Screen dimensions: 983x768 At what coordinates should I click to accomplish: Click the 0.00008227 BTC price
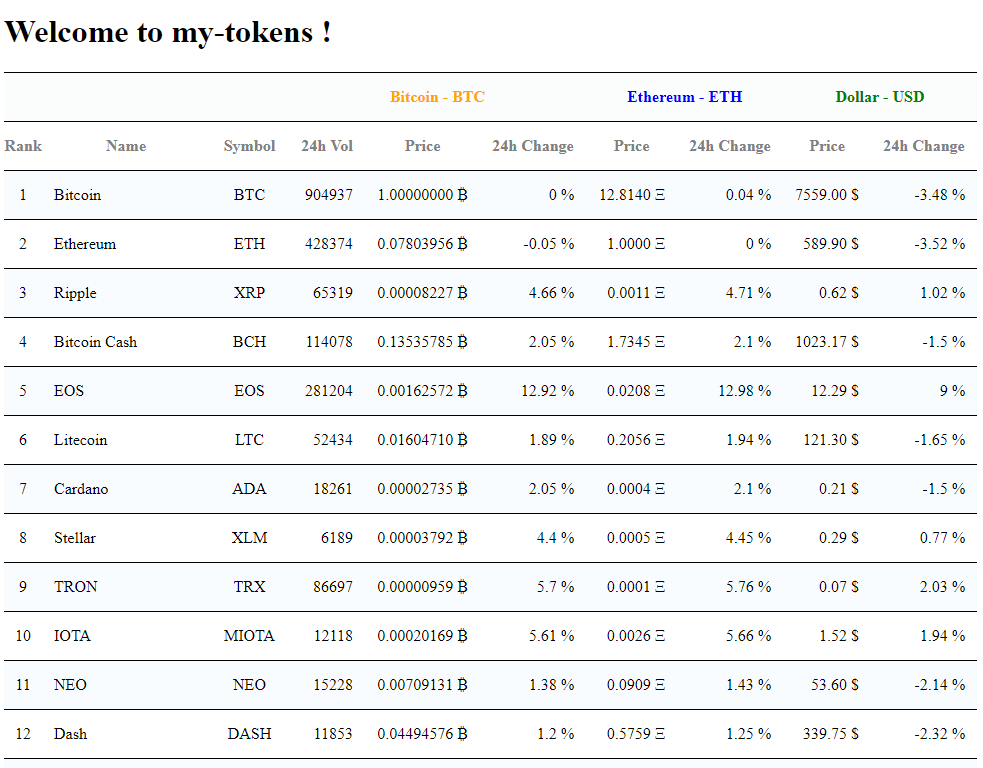(x=423, y=293)
